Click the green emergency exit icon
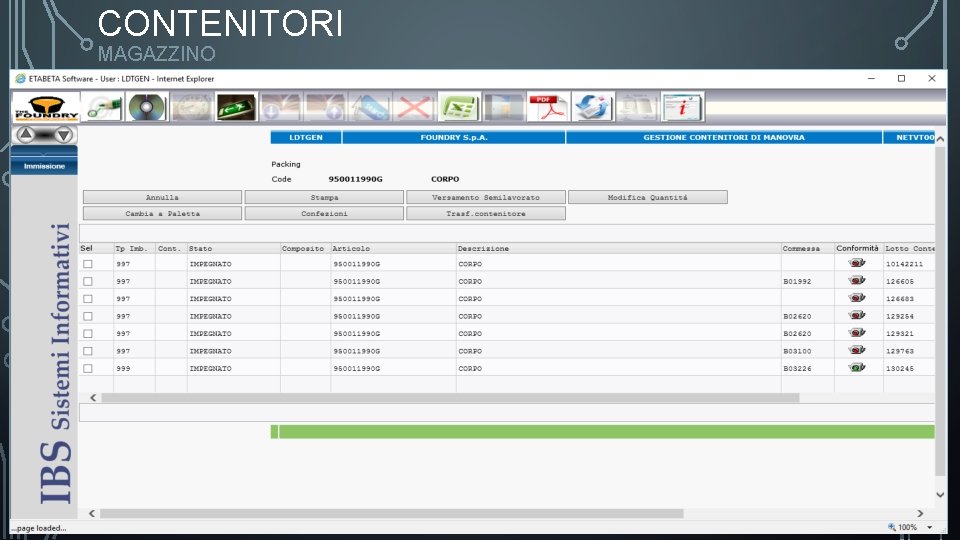 coord(236,108)
